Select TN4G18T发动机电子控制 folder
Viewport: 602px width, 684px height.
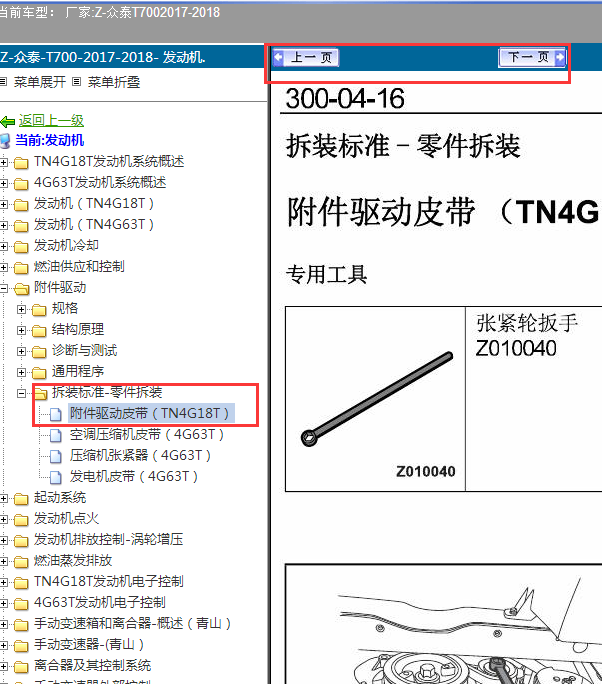coord(108,581)
